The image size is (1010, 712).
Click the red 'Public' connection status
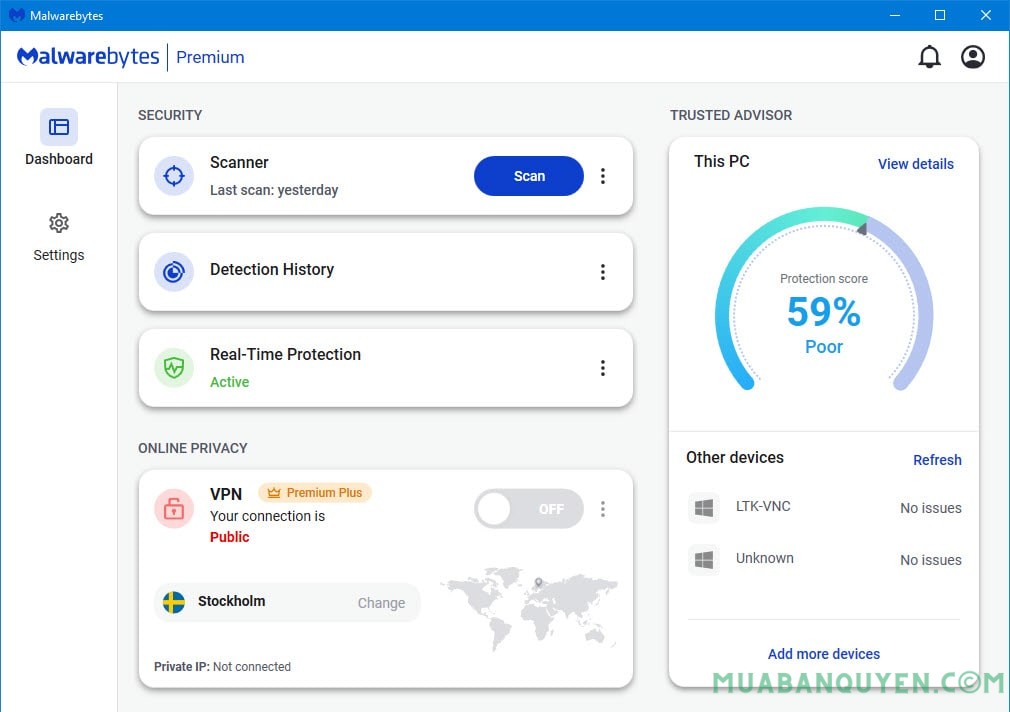pos(229,537)
